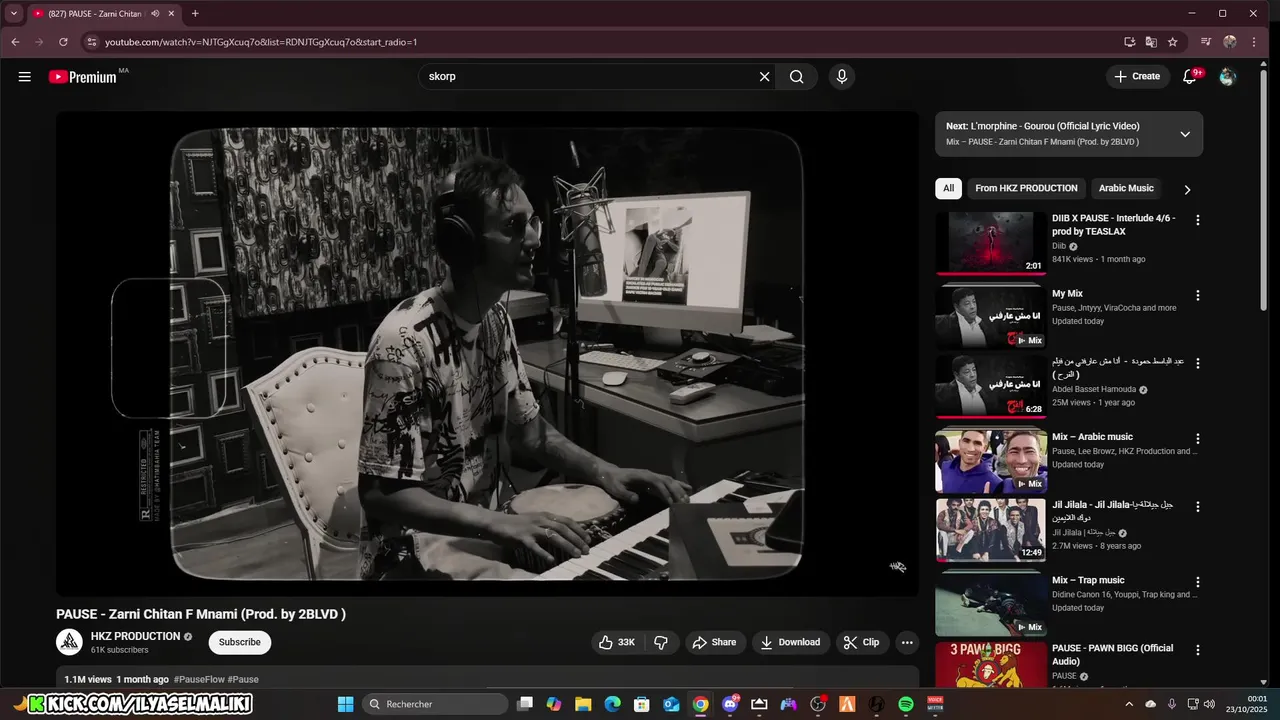This screenshot has width=1280, height=720.
Task: Open options menu for Jil Jilala video
Action: [x=1198, y=507]
